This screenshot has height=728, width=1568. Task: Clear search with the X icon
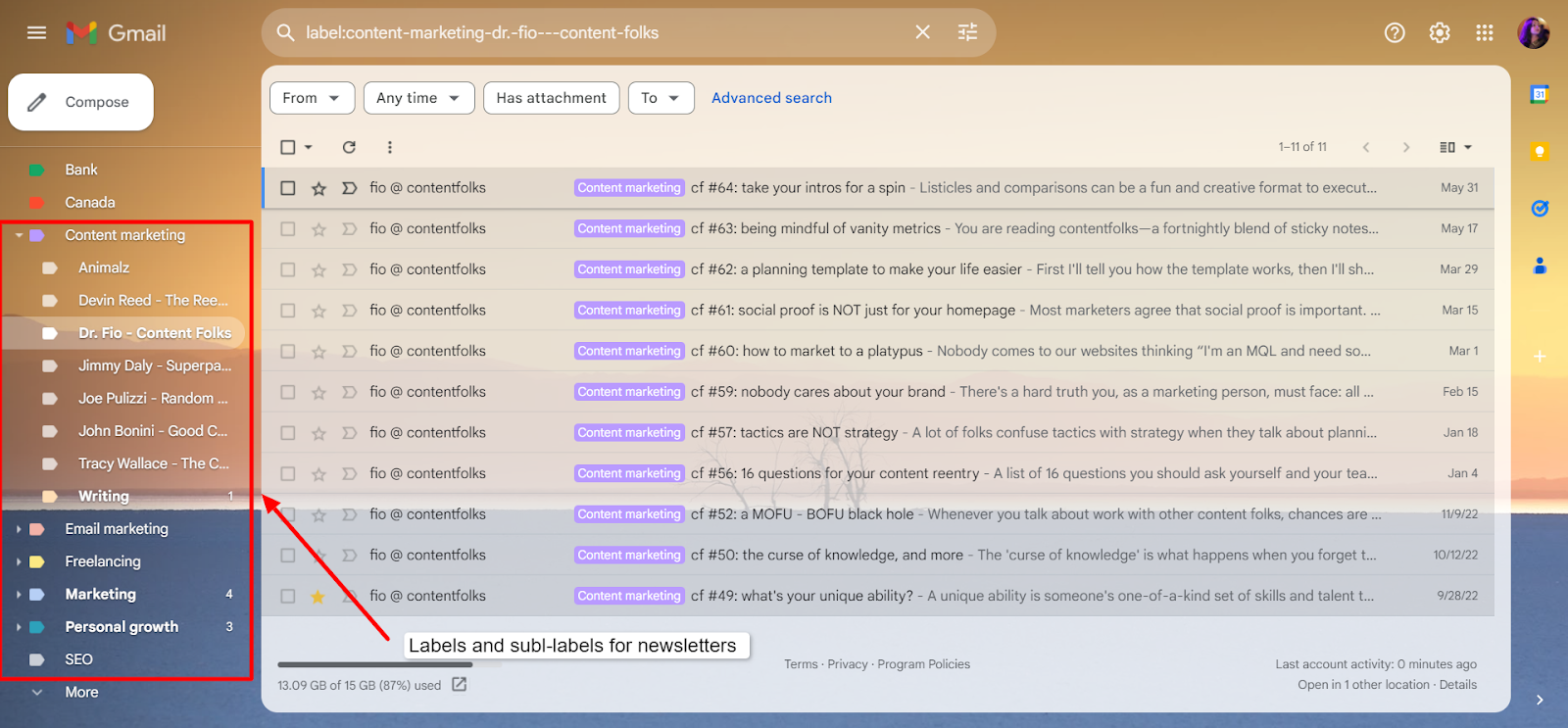click(922, 32)
